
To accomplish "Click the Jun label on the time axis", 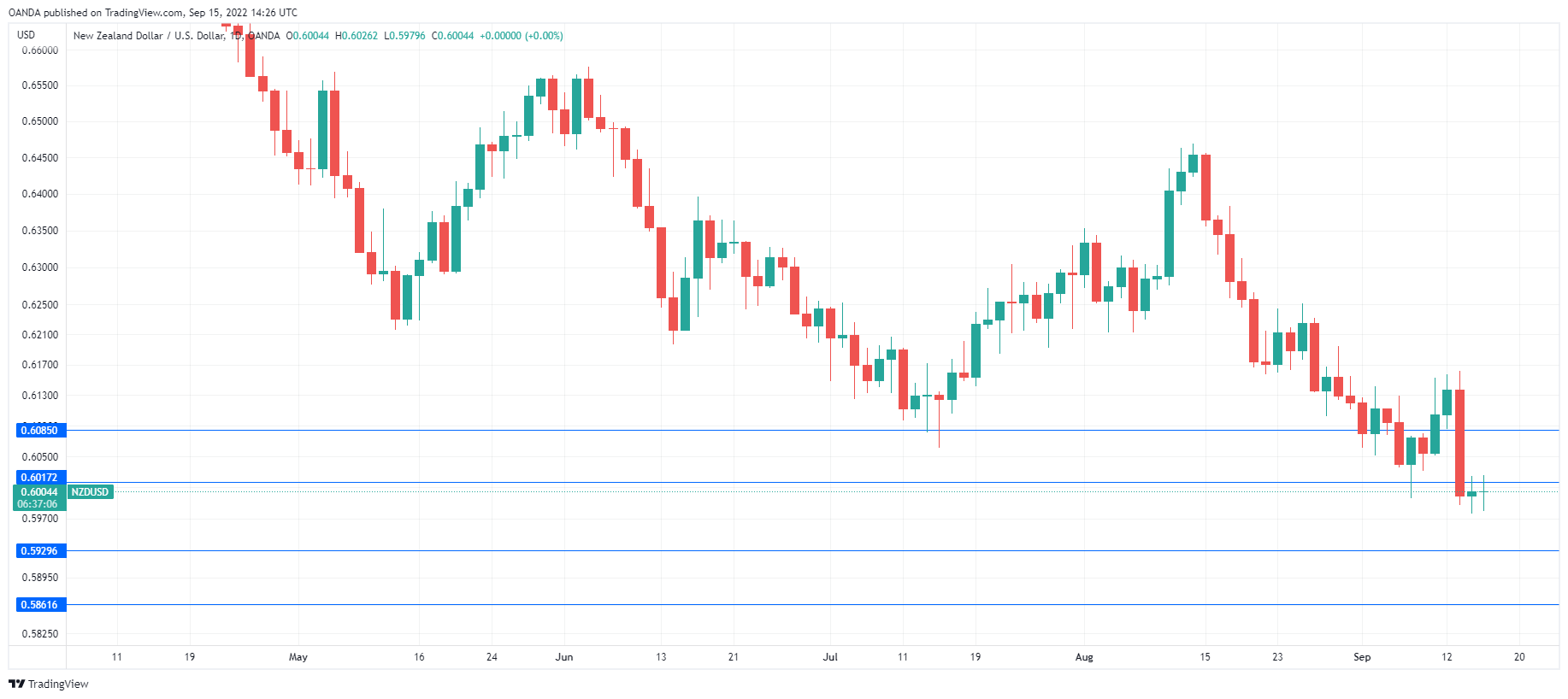I will click(564, 657).
